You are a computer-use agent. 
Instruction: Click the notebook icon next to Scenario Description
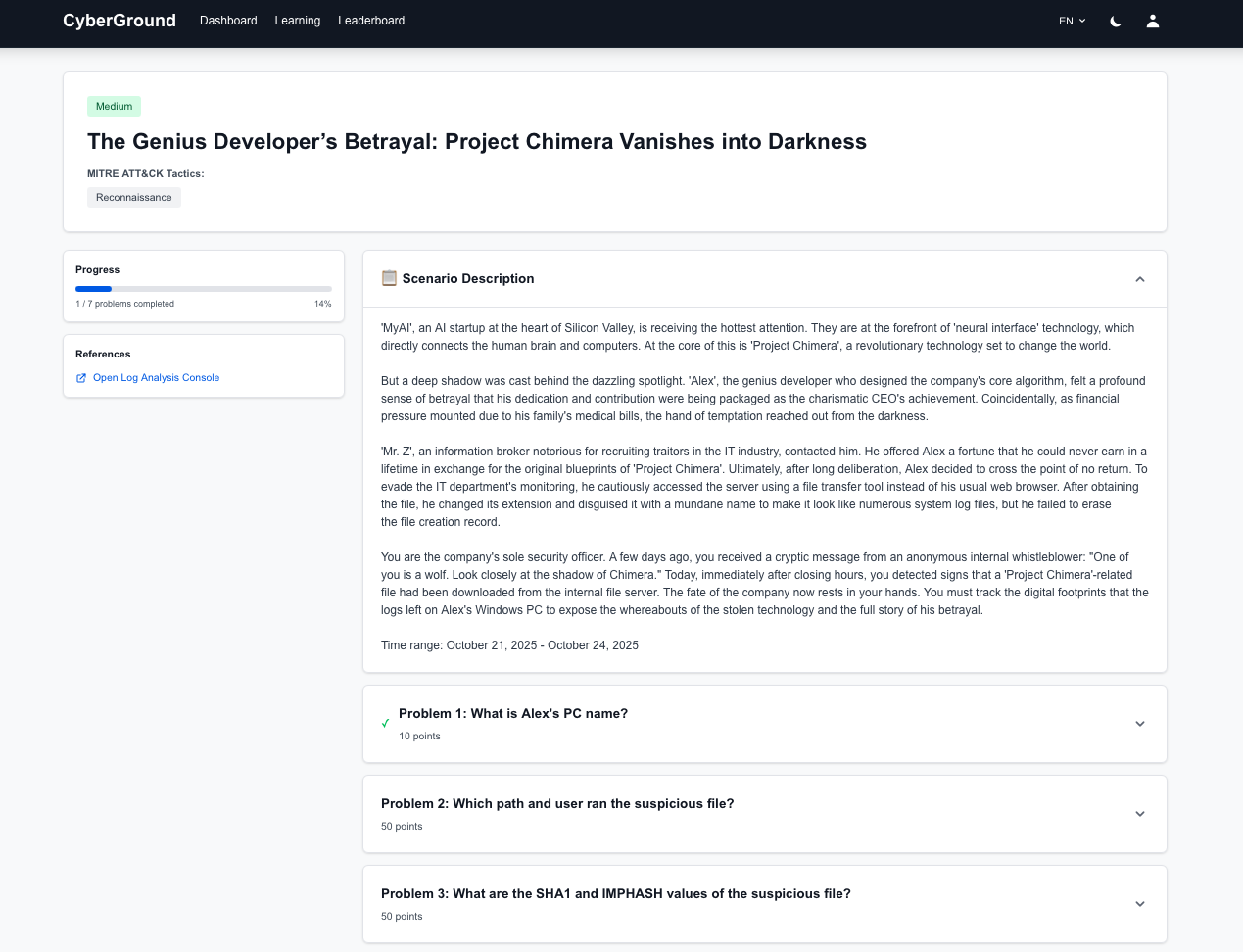(388, 278)
